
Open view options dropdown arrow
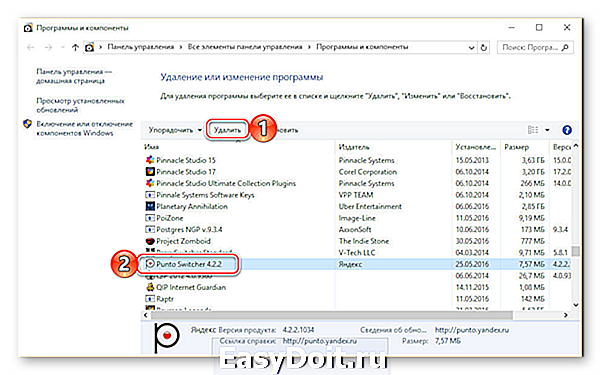click(547, 130)
